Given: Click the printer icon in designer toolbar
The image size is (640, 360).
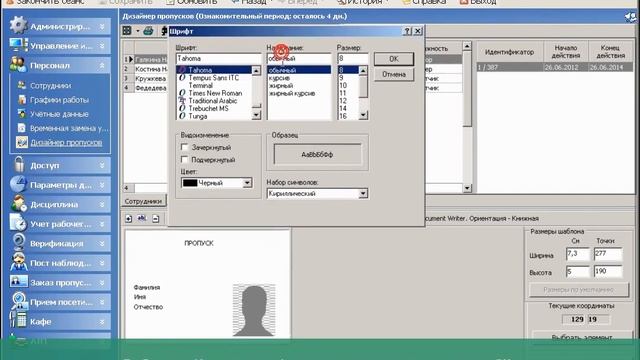Looking at the screenshot, I should coord(149,31).
